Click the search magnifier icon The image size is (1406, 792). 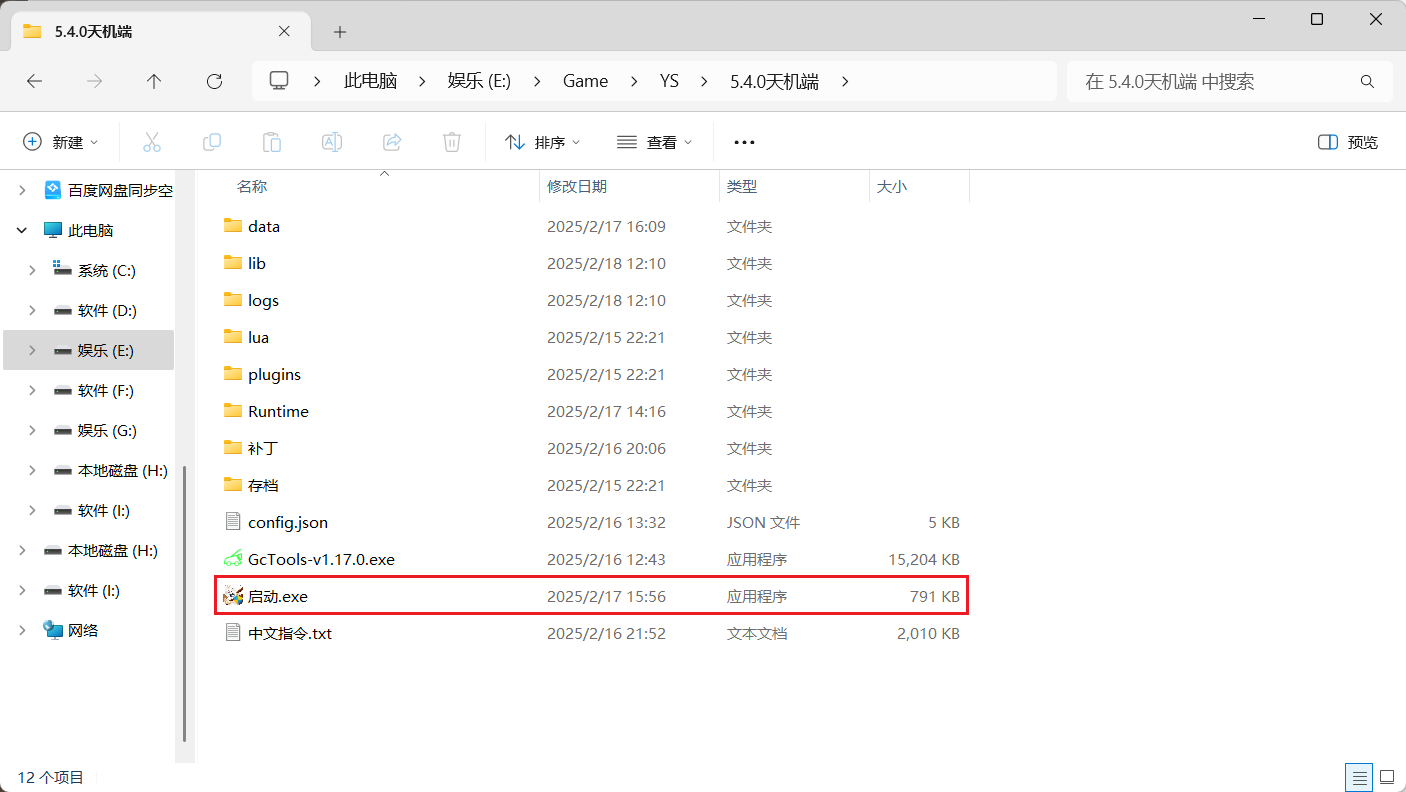coord(1367,82)
